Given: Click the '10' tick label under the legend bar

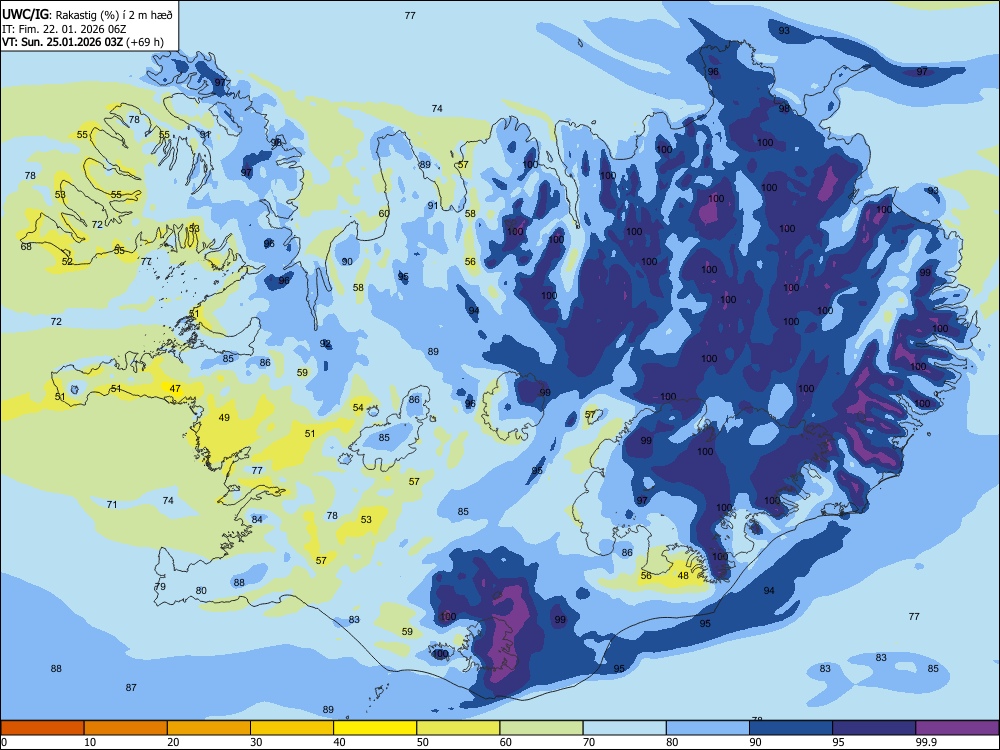Looking at the screenshot, I should point(90,742).
